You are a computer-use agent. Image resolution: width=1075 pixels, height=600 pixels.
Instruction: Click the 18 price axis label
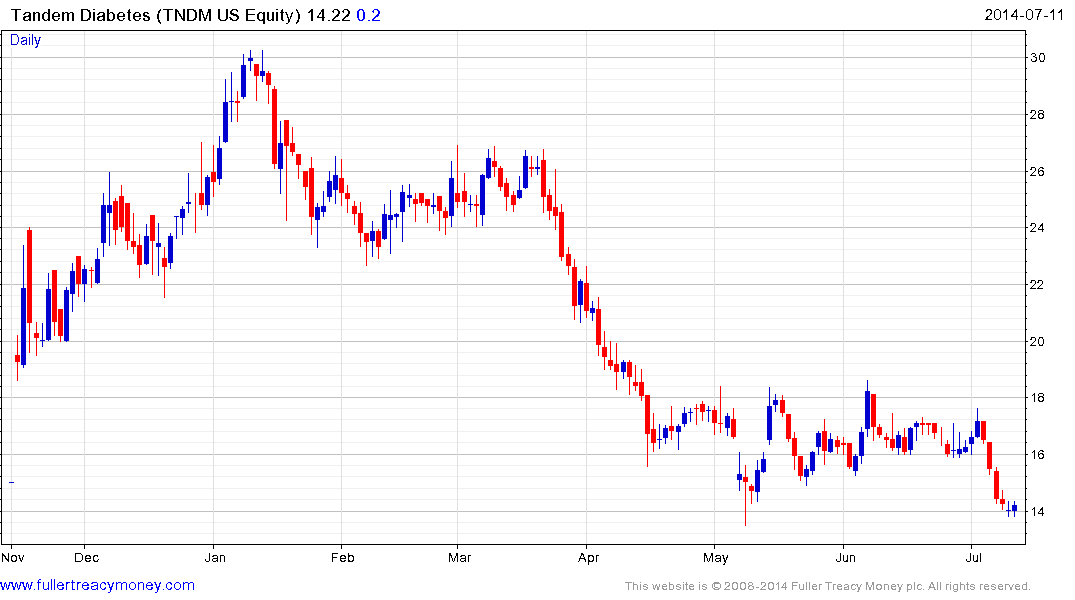coord(1037,398)
